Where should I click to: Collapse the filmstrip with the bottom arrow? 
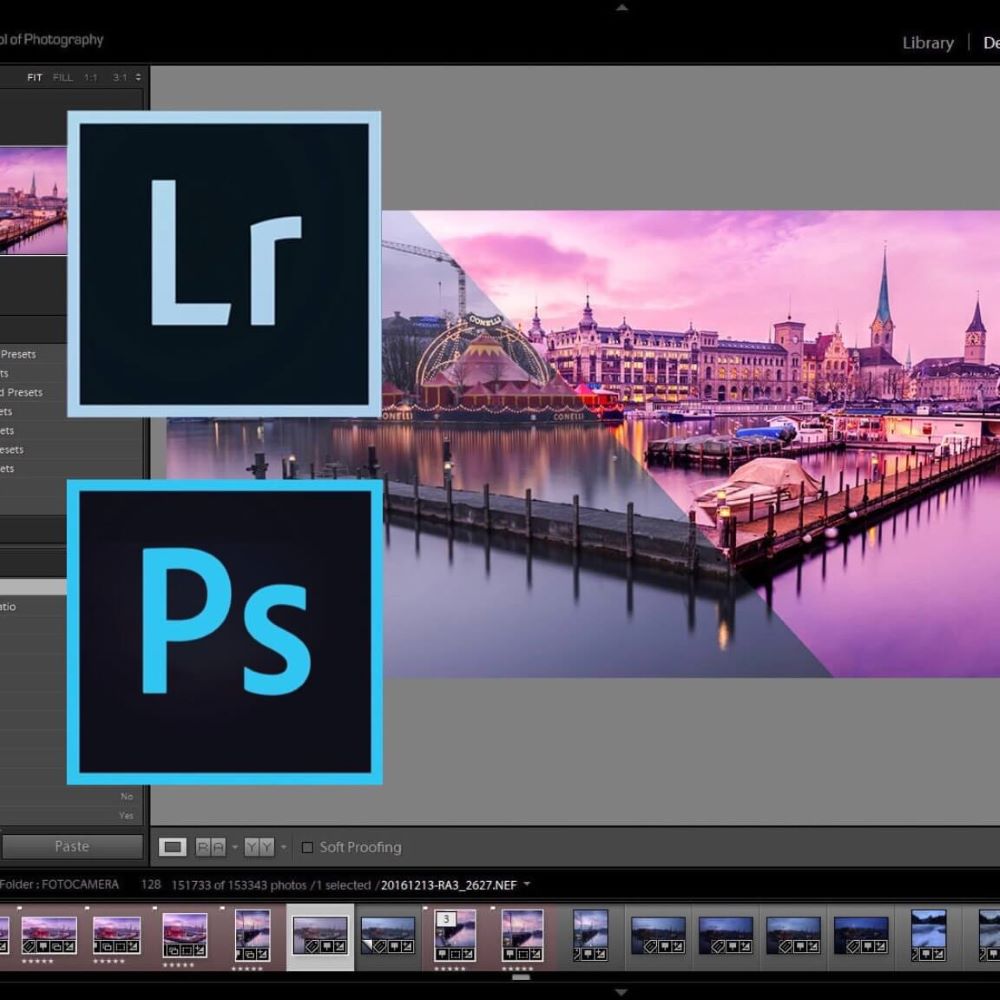(x=622, y=992)
